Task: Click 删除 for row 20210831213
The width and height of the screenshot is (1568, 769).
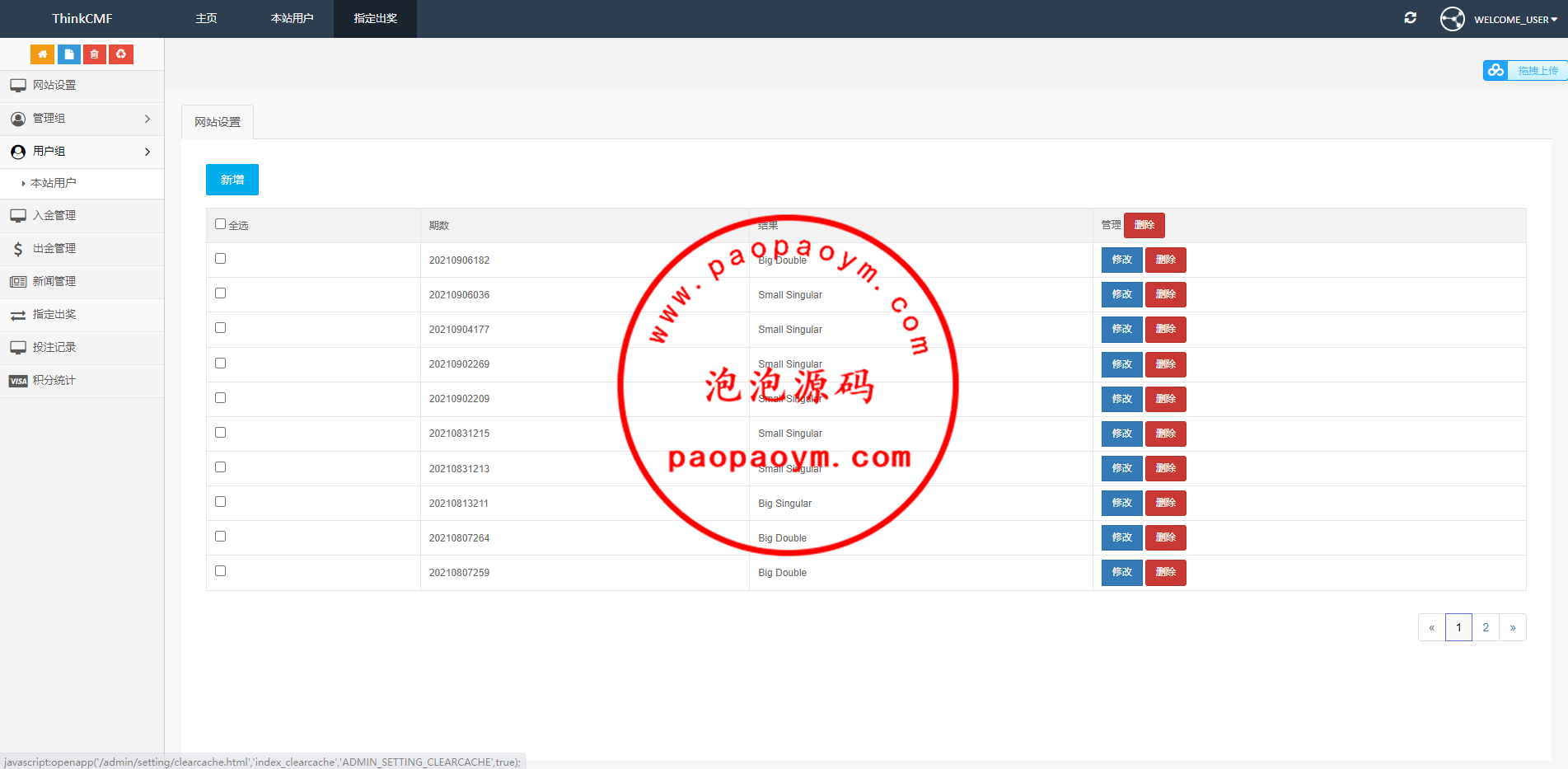Action: point(1166,468)
